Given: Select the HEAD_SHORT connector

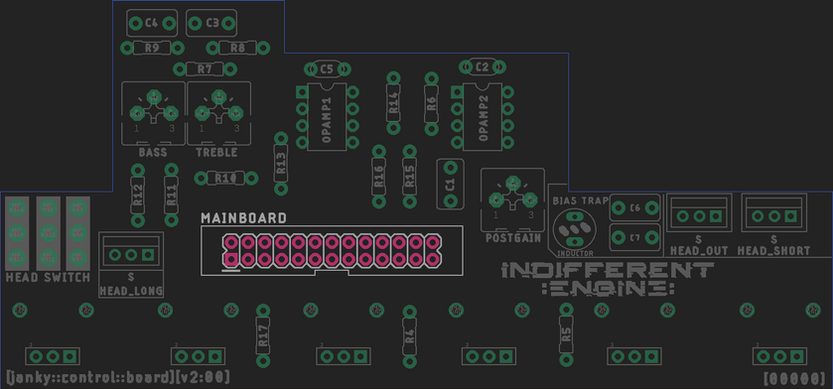Looking at the screenshot, I should pyautogui.click(x=774, y=212).
